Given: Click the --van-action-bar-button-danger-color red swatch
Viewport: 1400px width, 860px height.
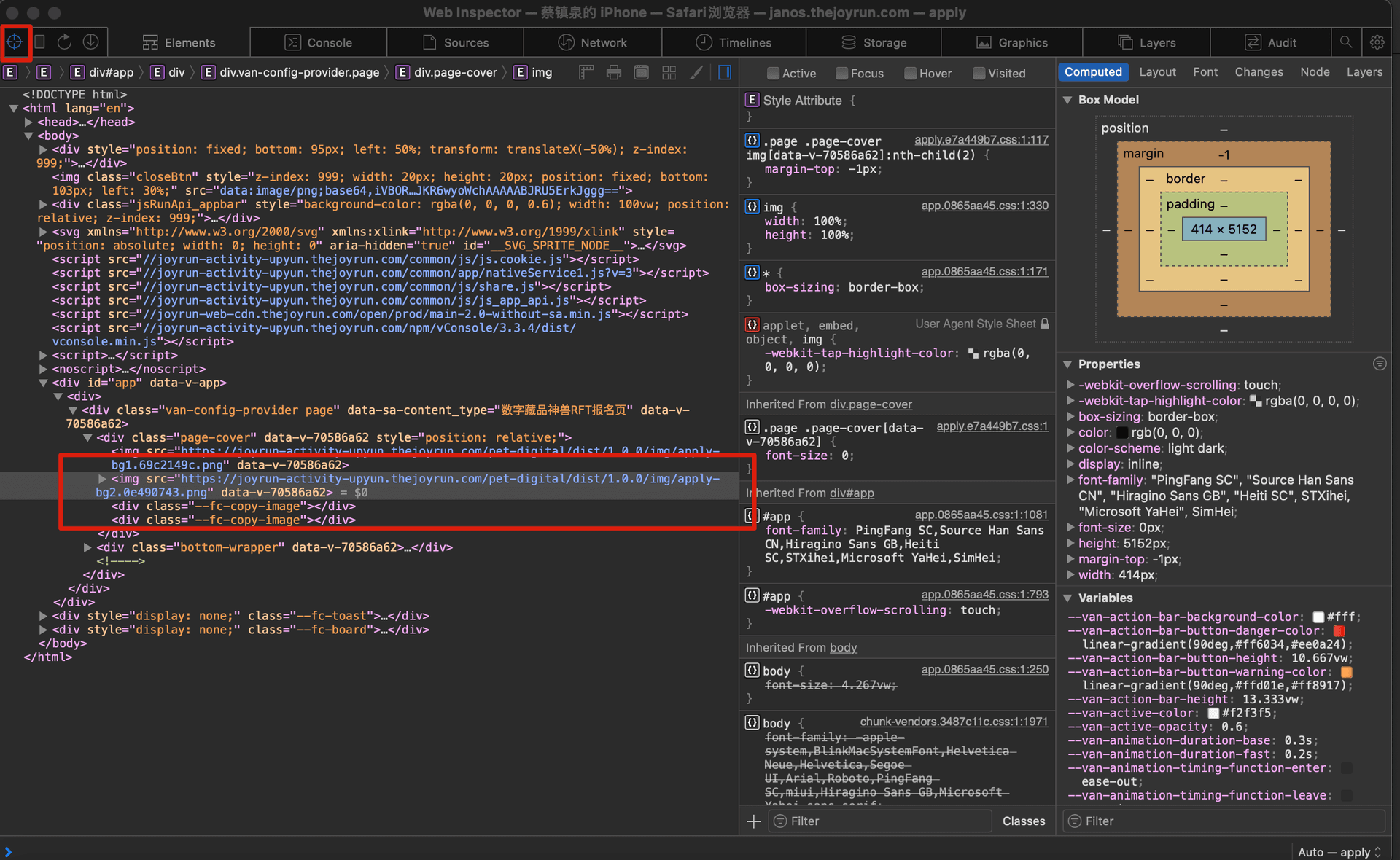Looking at the screenshot, I should click(1339, 631).
